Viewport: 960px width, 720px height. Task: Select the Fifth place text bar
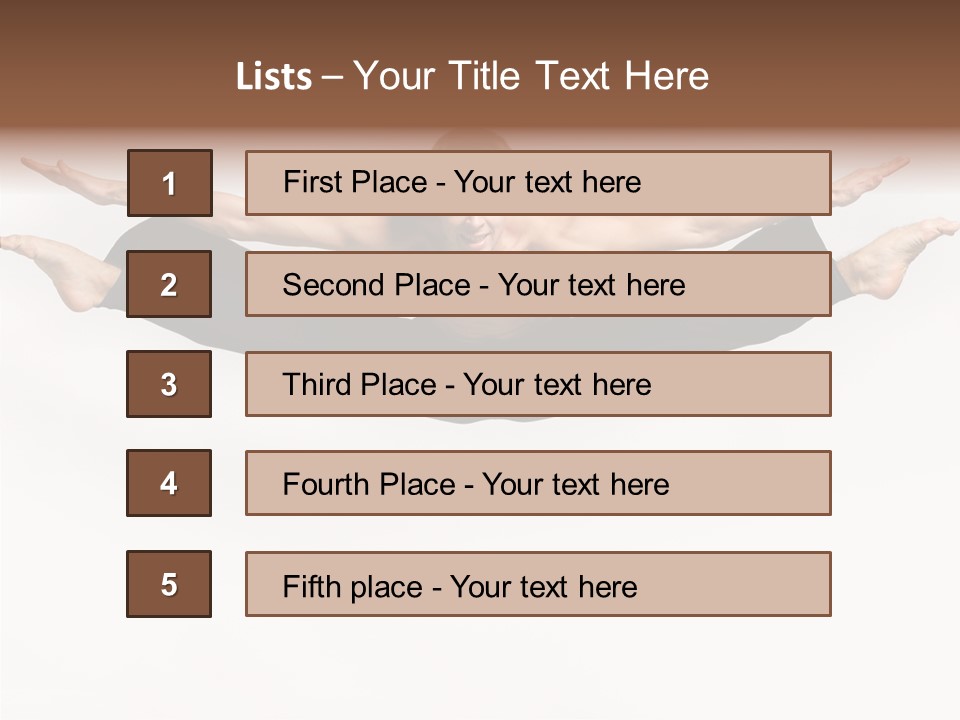coord(538,584)
